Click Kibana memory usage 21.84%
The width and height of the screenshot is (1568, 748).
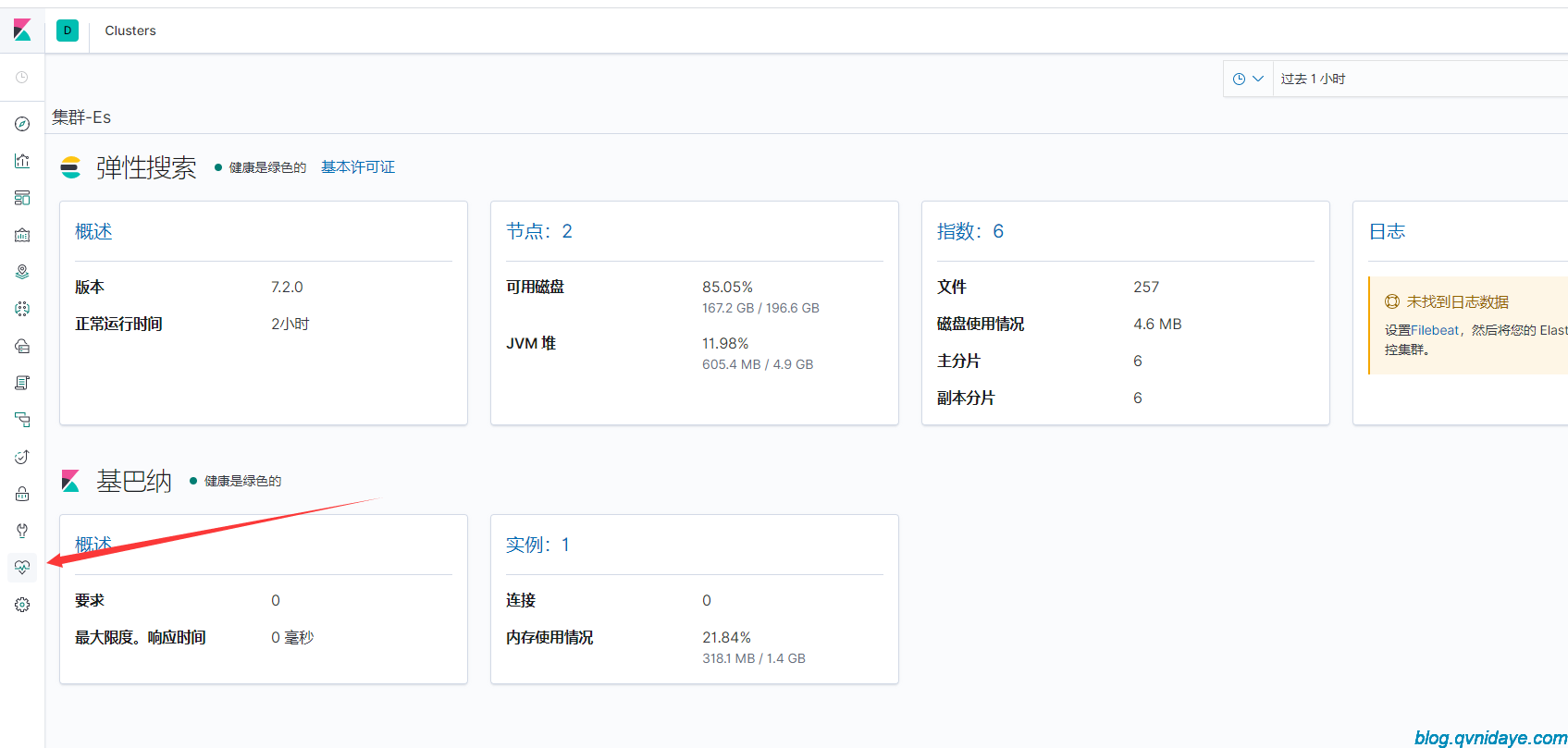coord(726,637)
